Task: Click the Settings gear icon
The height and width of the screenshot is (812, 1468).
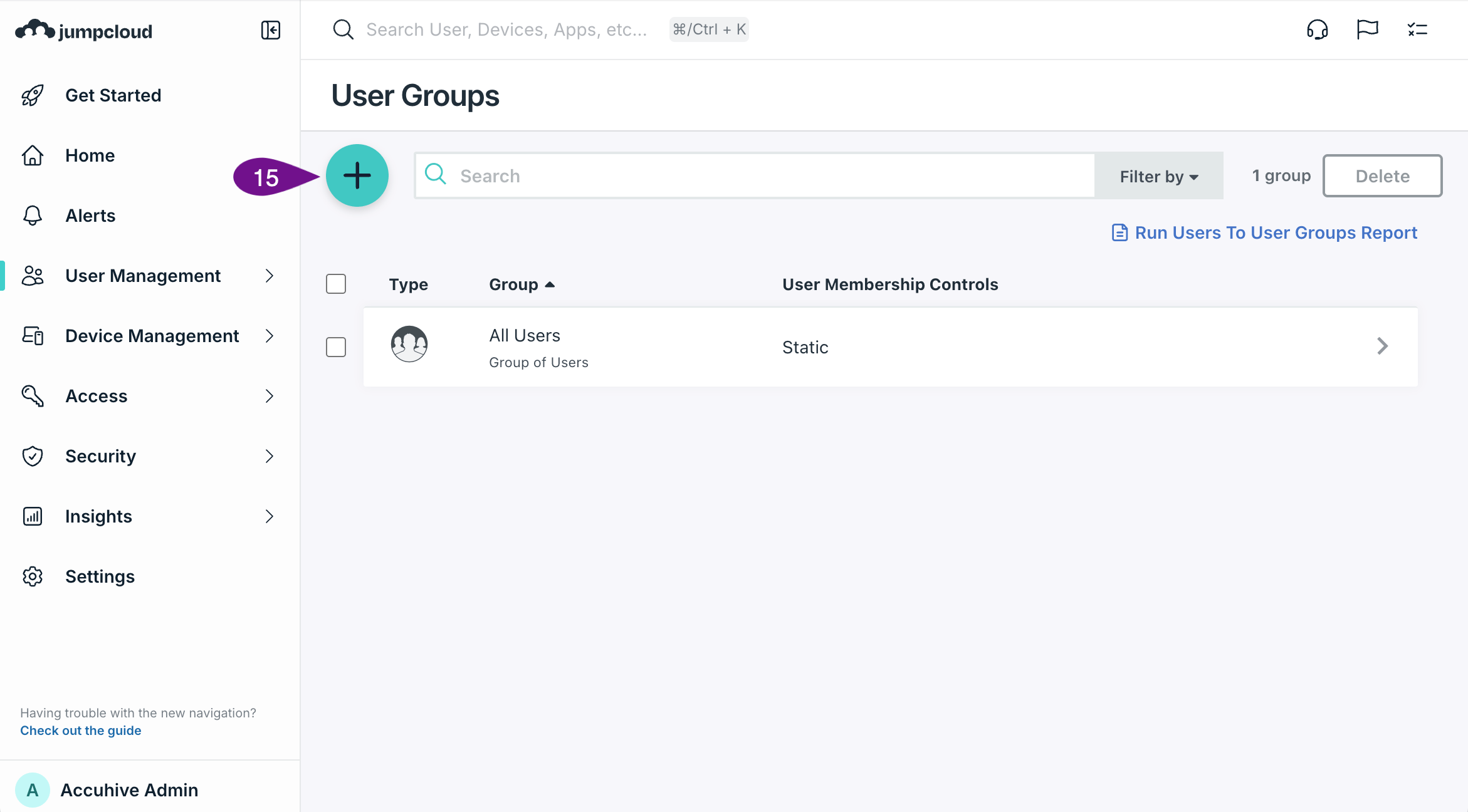Action: coord(33,576)
